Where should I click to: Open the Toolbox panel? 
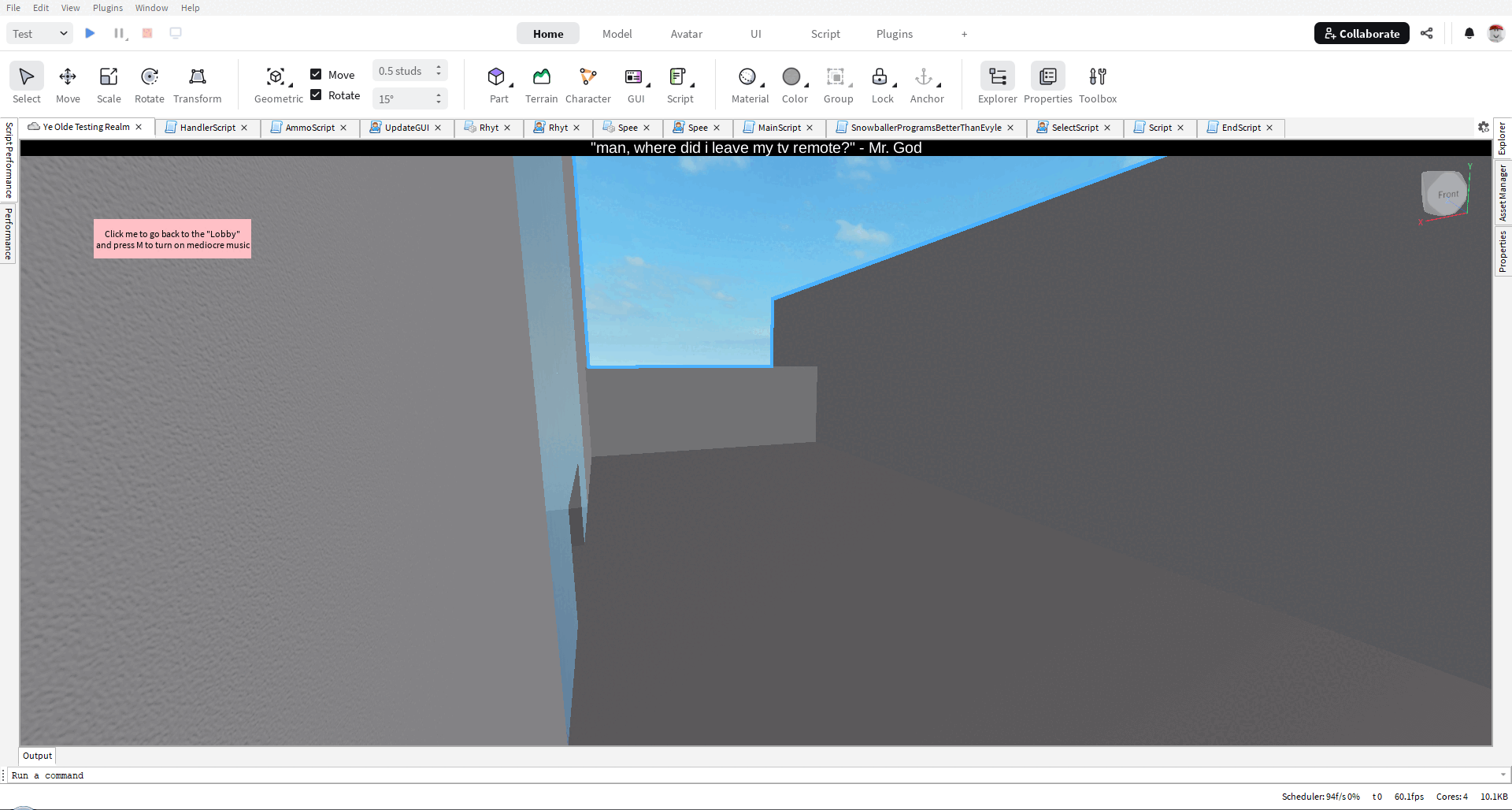click(1098, 83)
